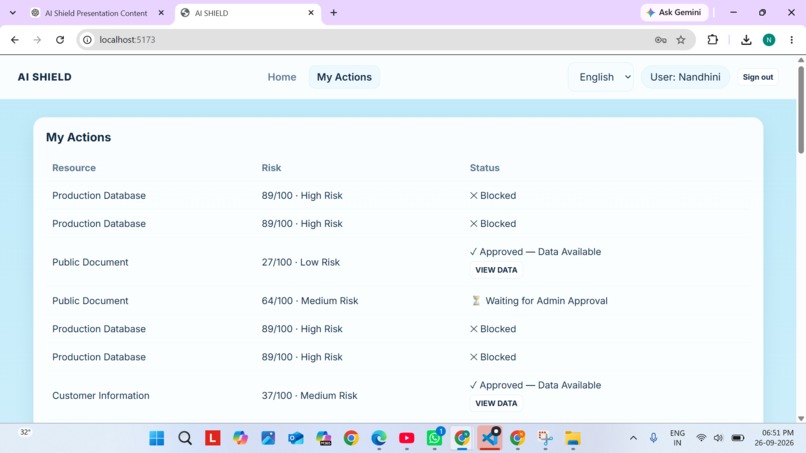Launch Copilot from taskbar
The height and width of the screenshot is (453, 806).
240,438
